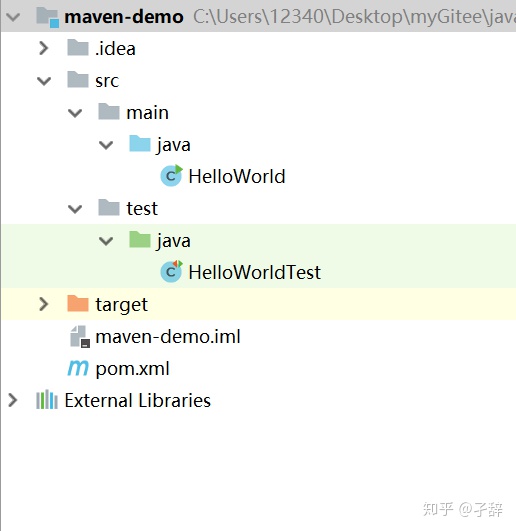Click the Maven pom.xml icon
This screenshot has width=516, height=531.
click(78, 368)
